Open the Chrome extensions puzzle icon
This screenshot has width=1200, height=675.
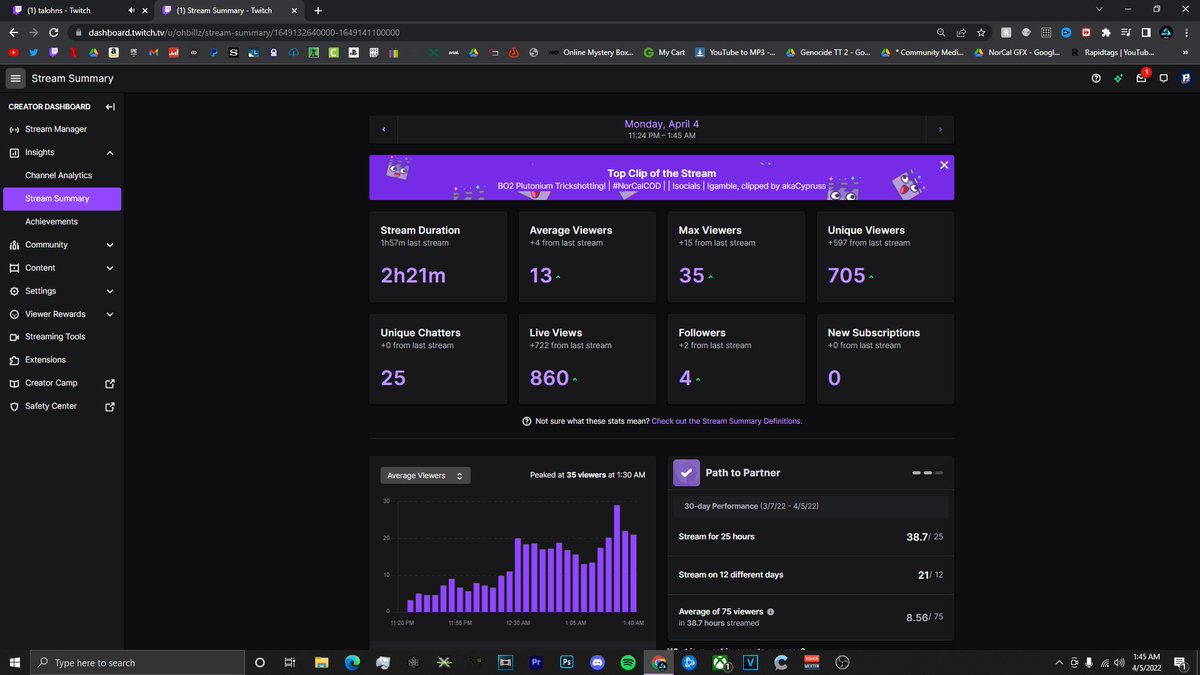pyautogui.click(x=1105, y=32)
